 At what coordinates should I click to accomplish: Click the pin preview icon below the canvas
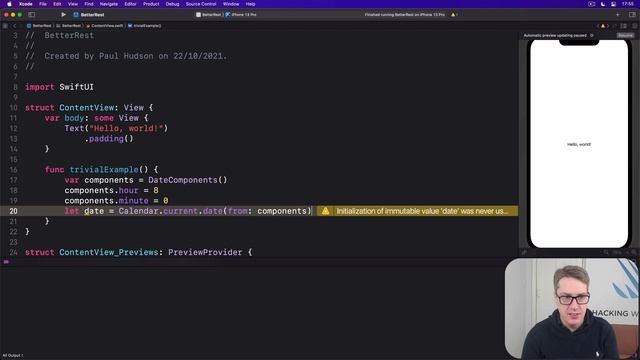[524, 252]
